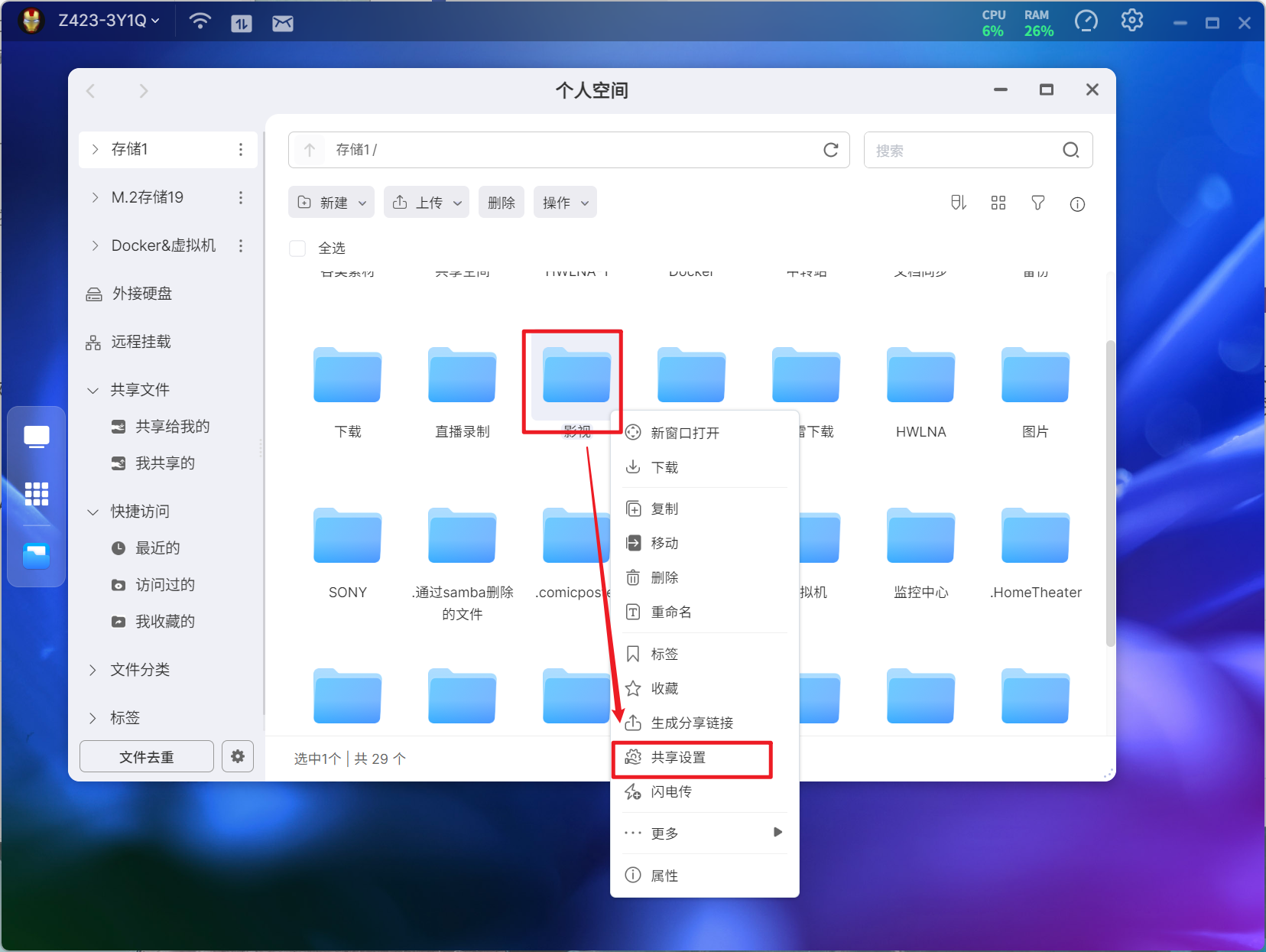Go back with the left navigation arrow
Image resolution: width=1266 pixels, height=952 pixels.
91,91
